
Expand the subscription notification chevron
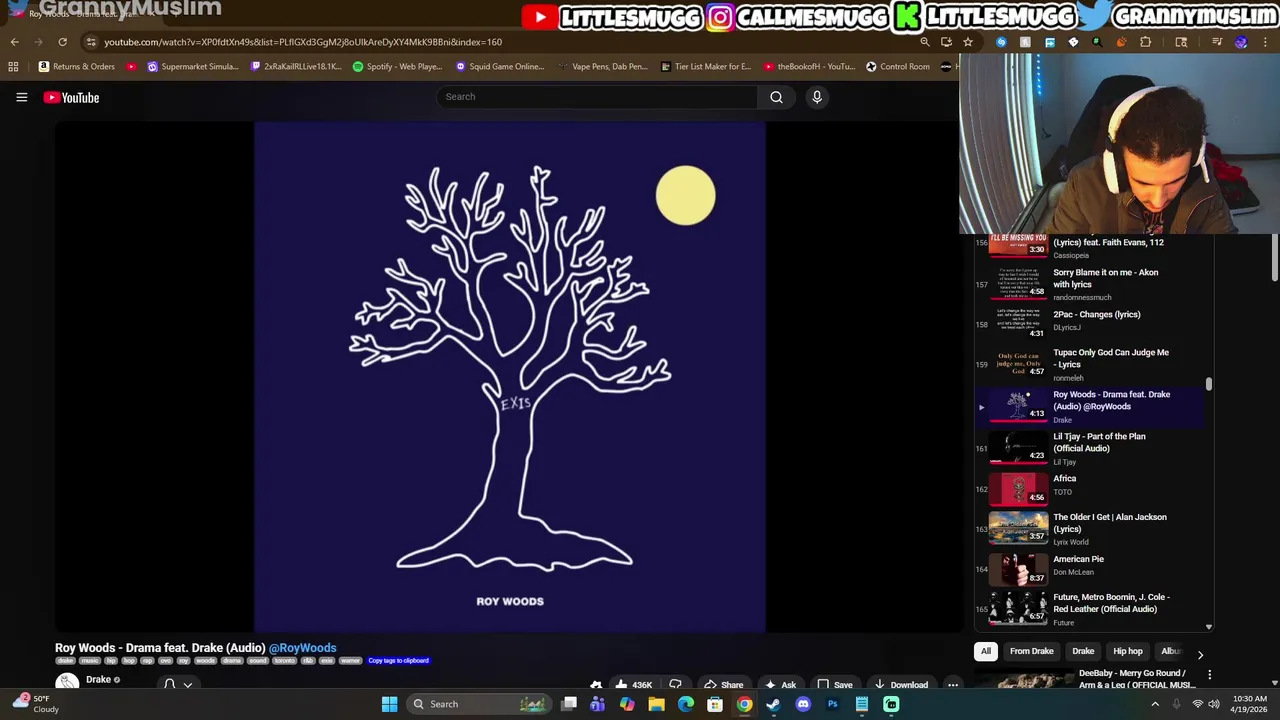tap(187, 685)
